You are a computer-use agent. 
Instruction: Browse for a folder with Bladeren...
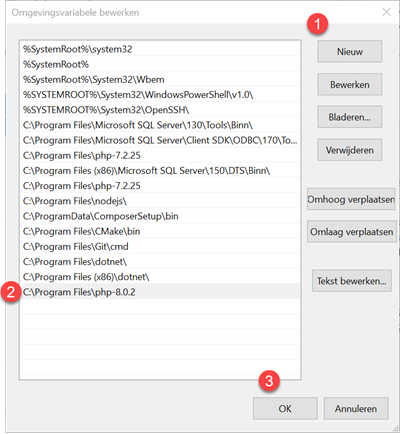[x=350, y=117]
